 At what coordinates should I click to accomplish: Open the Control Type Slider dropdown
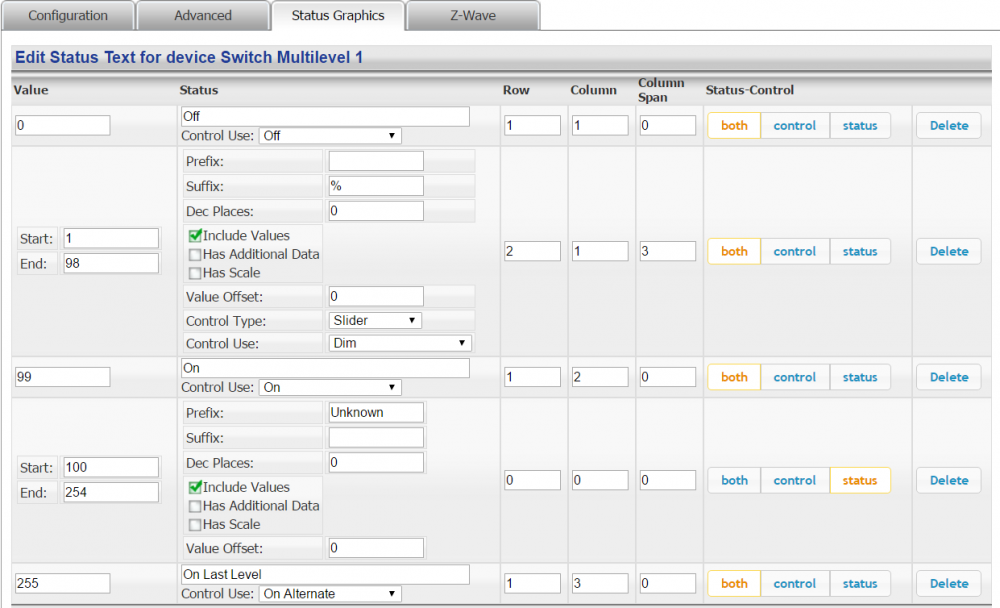click(375, 320)
